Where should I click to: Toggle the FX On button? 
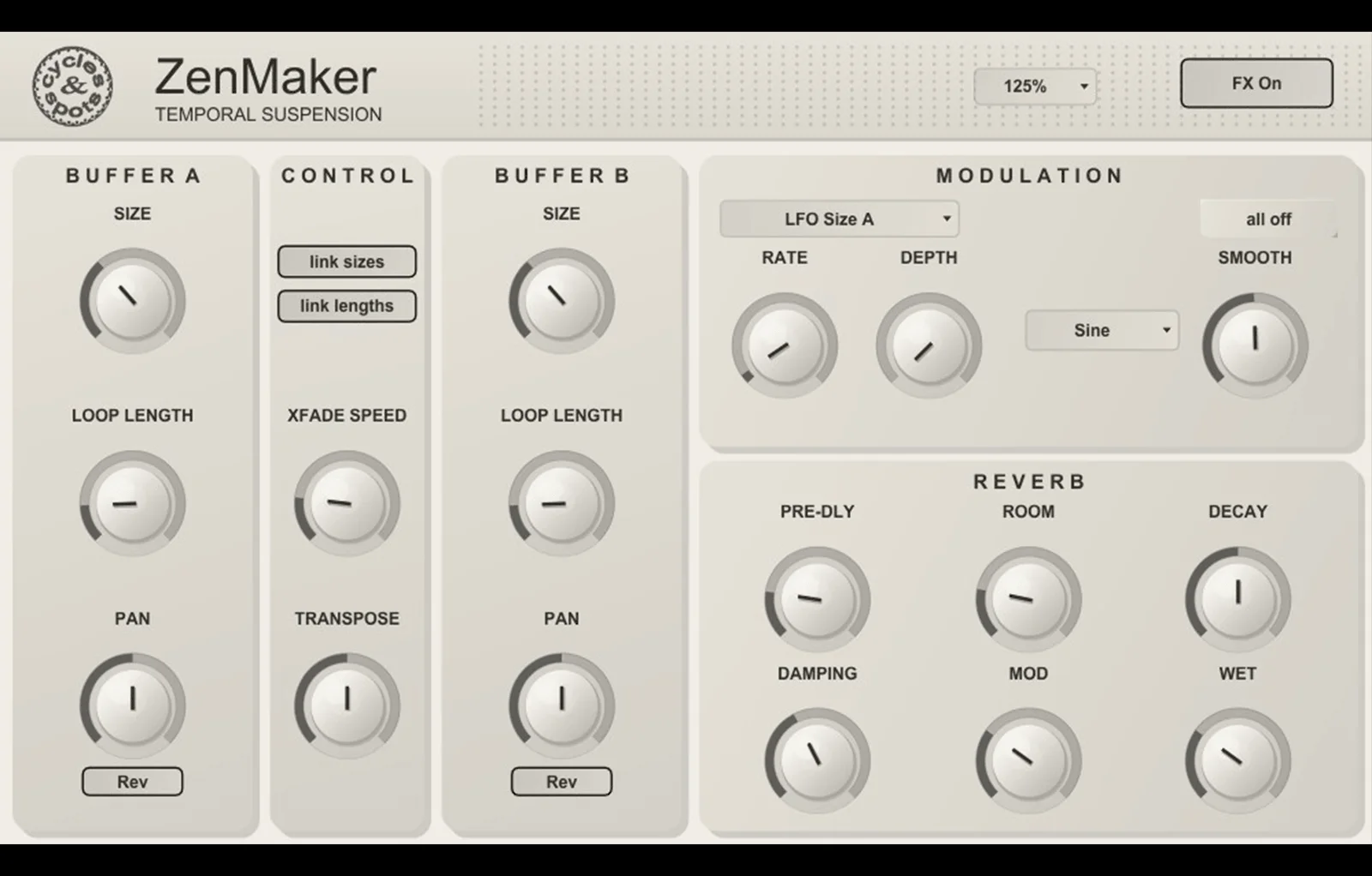pos(1256,83)
